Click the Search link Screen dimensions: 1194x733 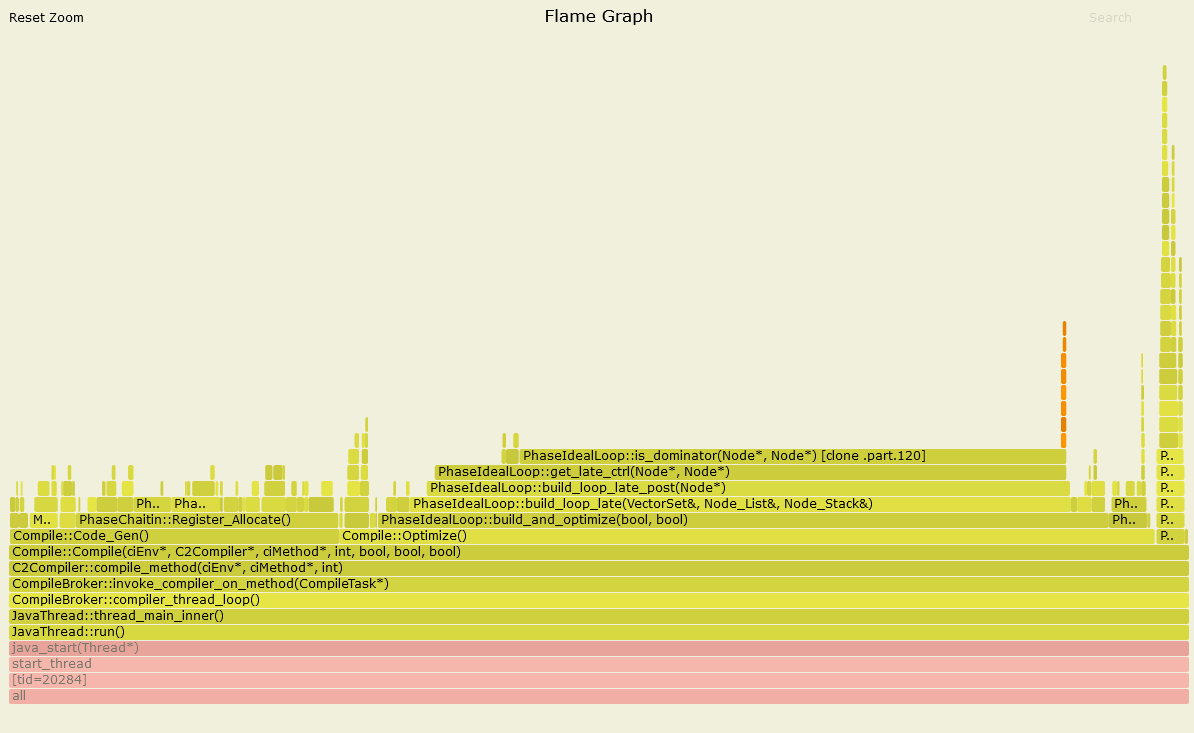tap(1110, 18)
